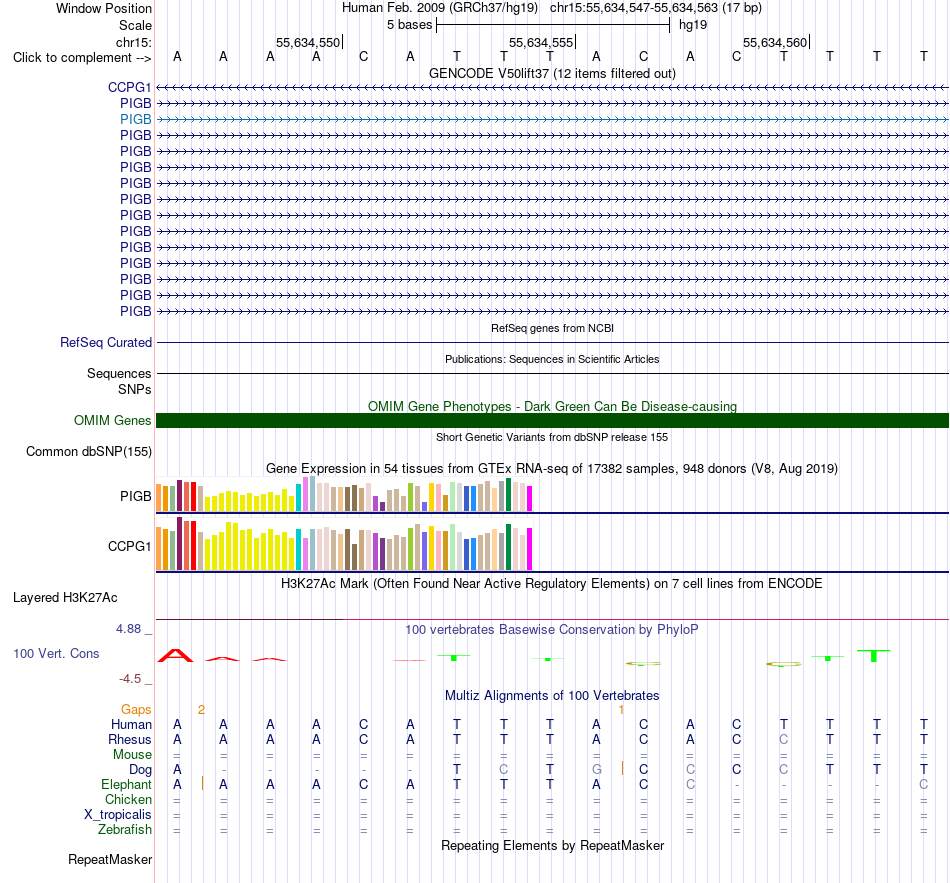Click the 100 Vert. Cons track label
The image size is (950, 883).
pos(56,653)
